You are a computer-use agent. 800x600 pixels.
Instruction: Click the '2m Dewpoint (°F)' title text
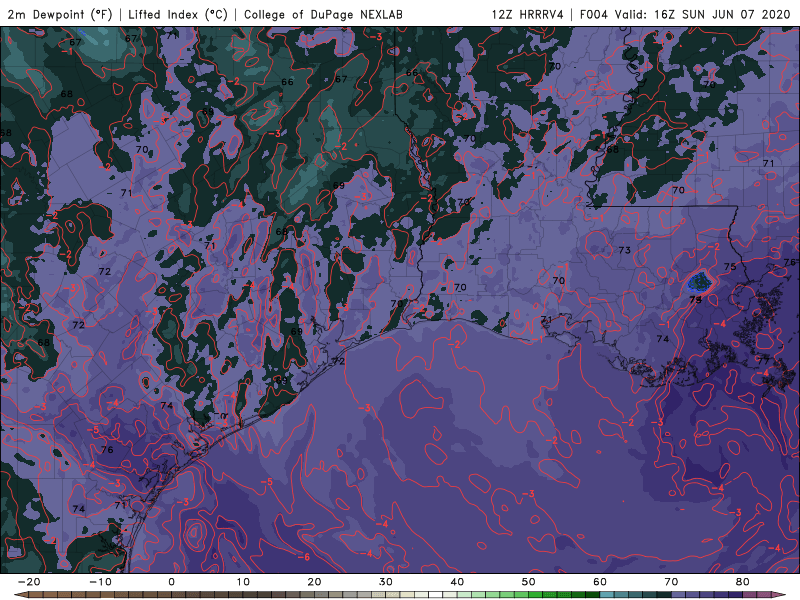click(59, 14)
